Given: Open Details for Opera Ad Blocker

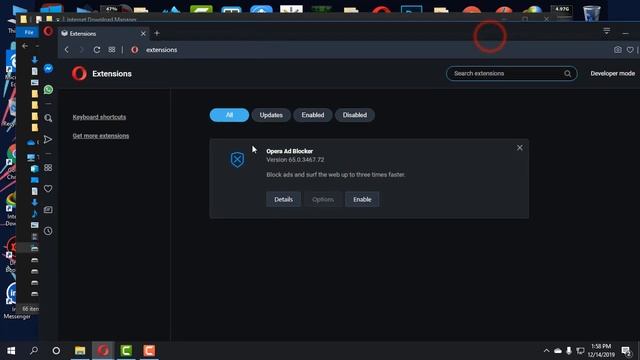Looking at the screenshot, I should coord(283,200).
